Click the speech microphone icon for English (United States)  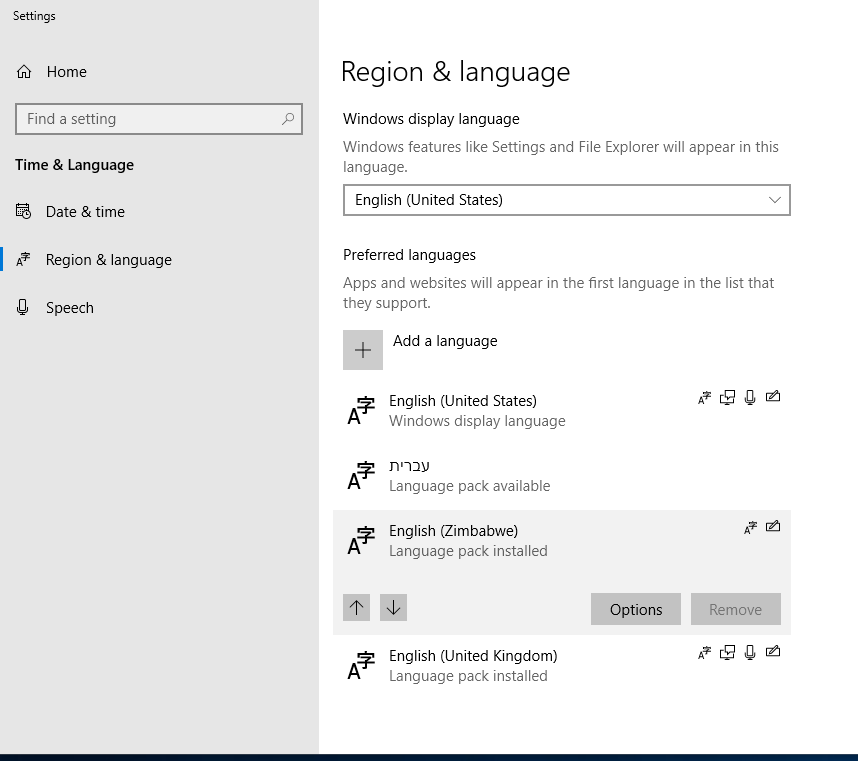[x=750, y=397]
